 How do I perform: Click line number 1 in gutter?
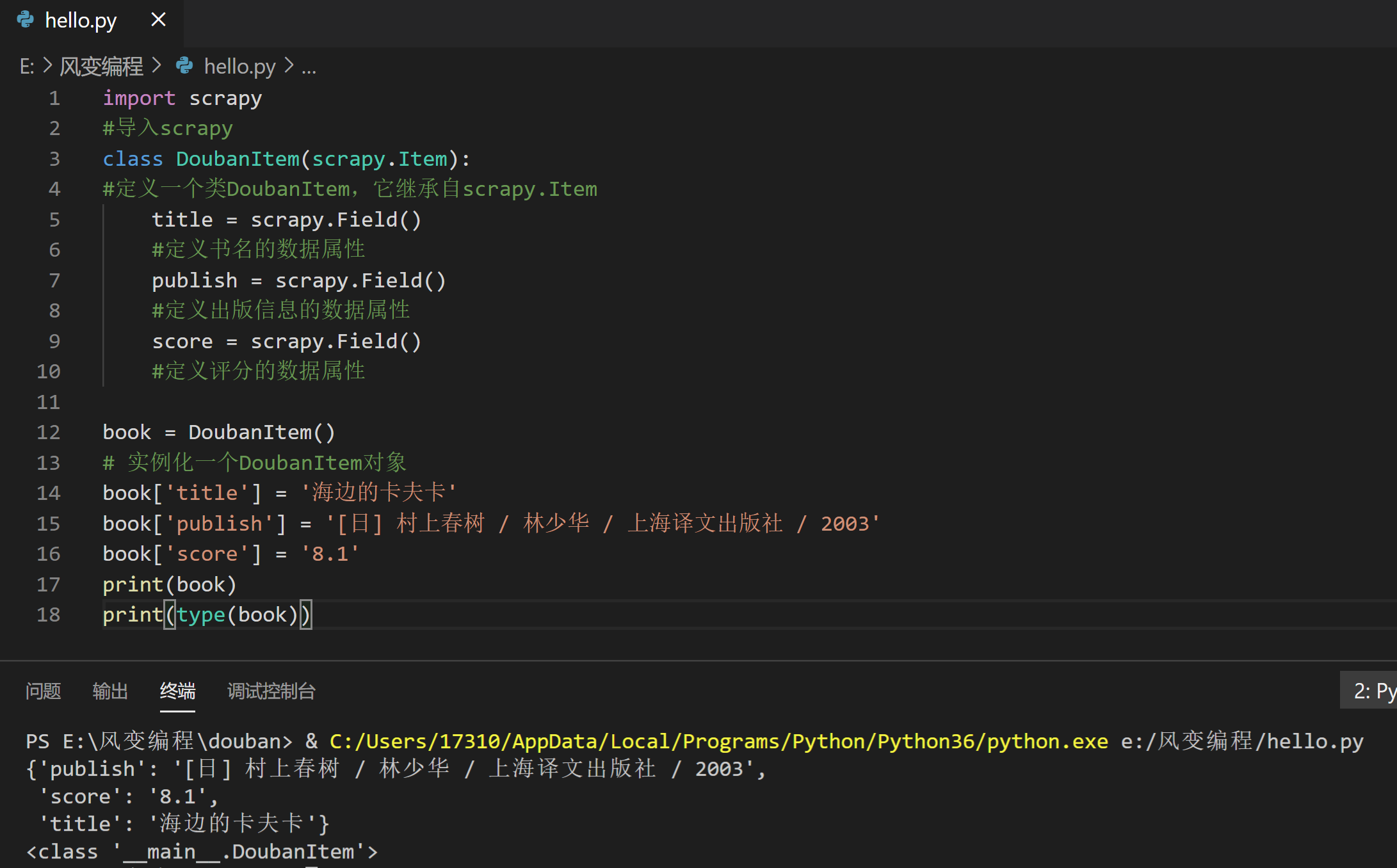click(x=54, y=98)
